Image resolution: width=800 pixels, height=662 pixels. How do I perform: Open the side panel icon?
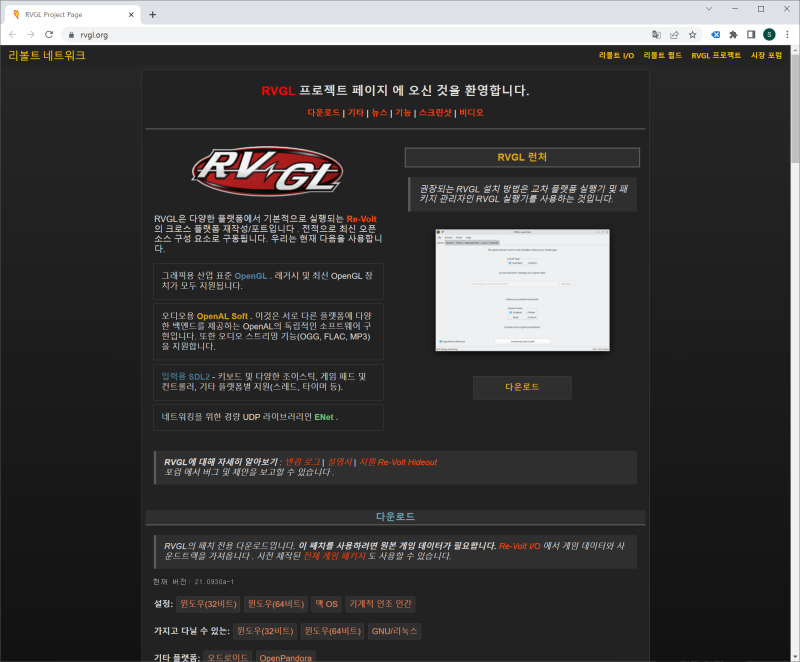click(751, 34)
